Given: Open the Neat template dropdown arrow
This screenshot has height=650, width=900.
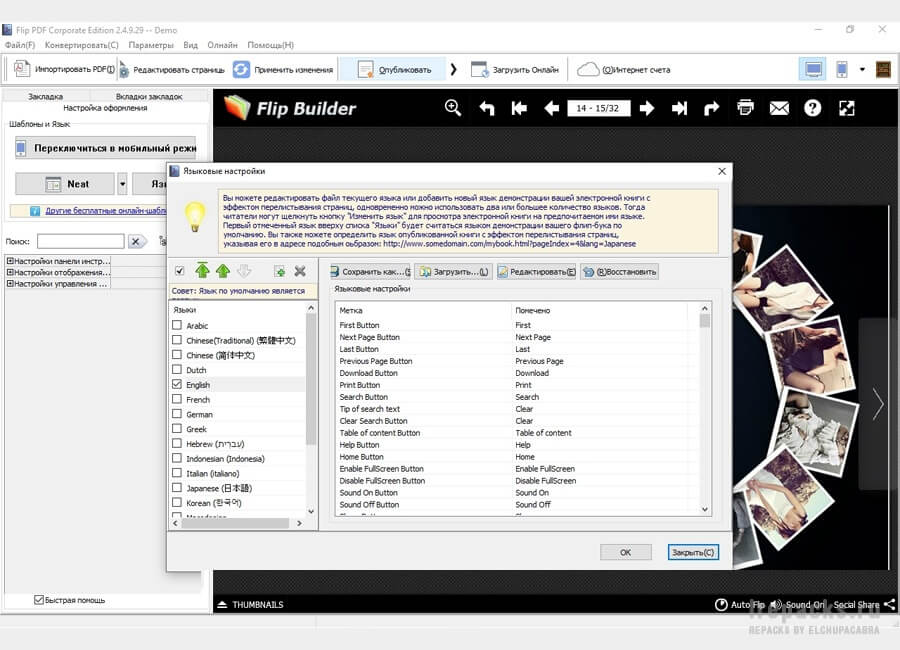Looking at the screenshot, I should [x=122, y=184].
